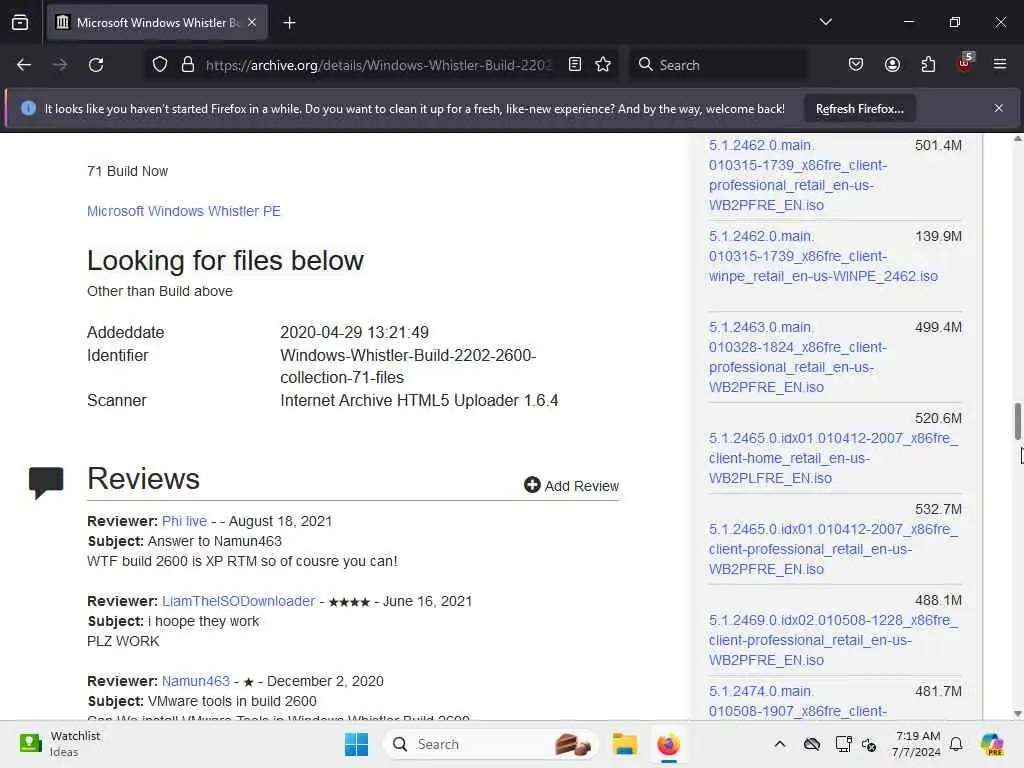Close the Microsoft Windows Whistler tab

click(252, 22)
